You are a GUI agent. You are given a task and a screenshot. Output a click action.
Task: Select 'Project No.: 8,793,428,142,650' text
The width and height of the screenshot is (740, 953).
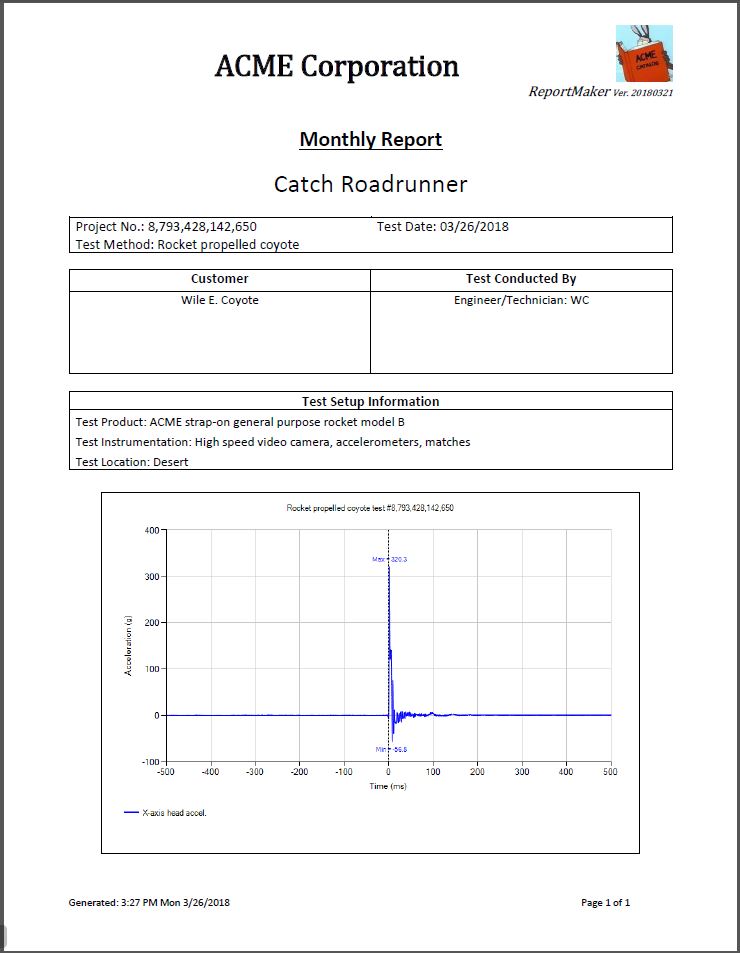point(166,227)
